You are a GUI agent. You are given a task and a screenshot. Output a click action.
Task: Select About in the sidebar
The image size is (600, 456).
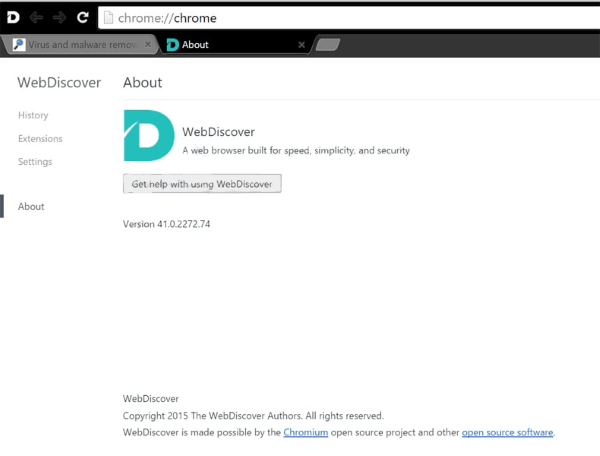[31, 207]
